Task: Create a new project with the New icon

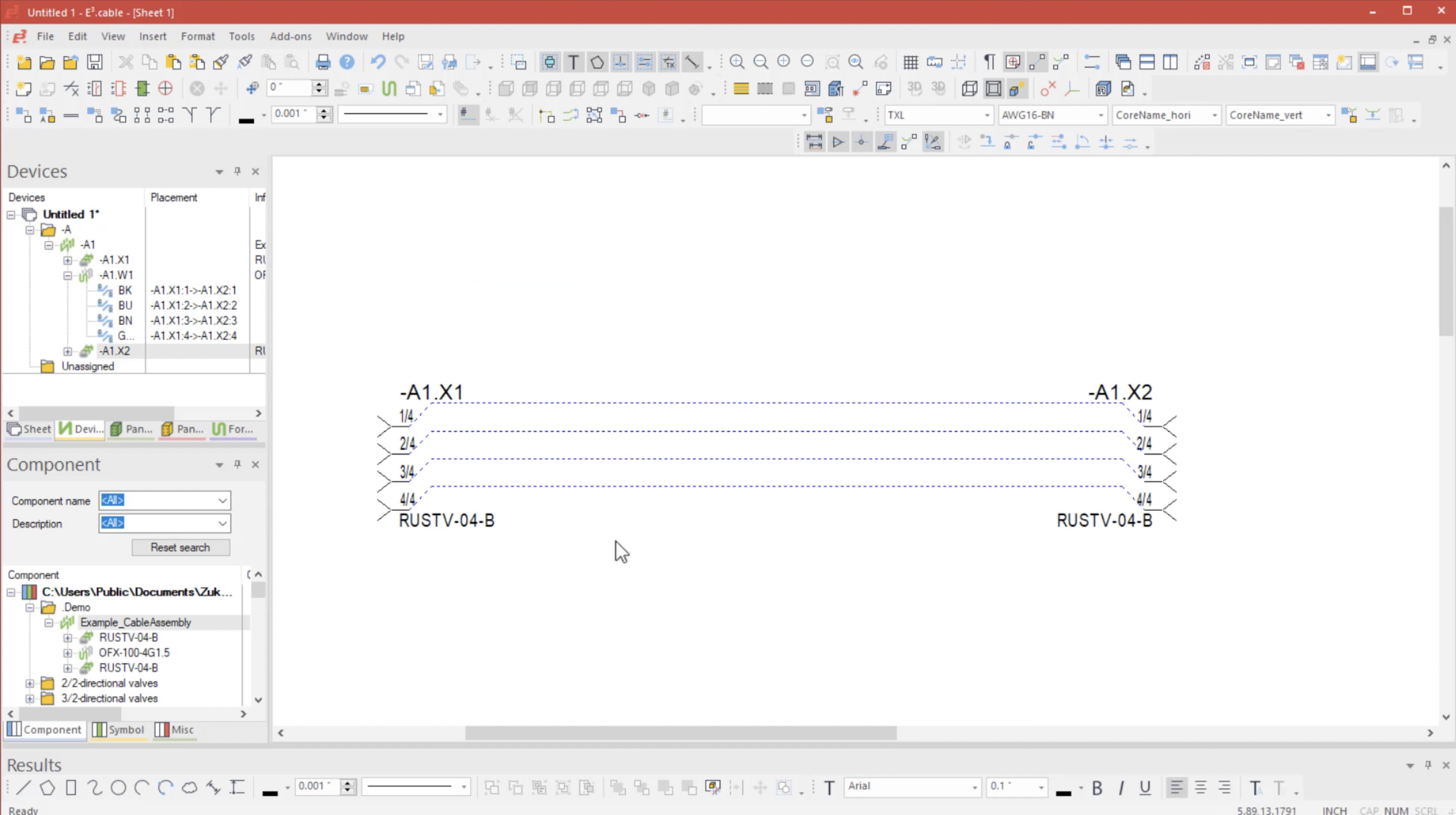Action: pos(24,62)
